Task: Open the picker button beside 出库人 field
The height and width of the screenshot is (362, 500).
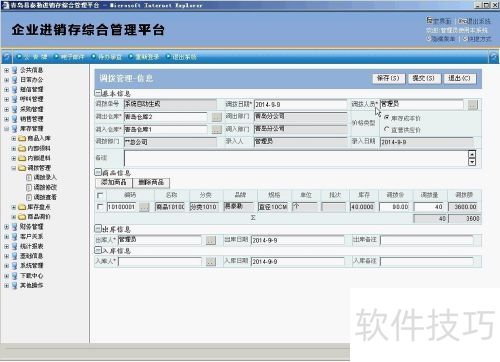Action: [x=211, y=240]
